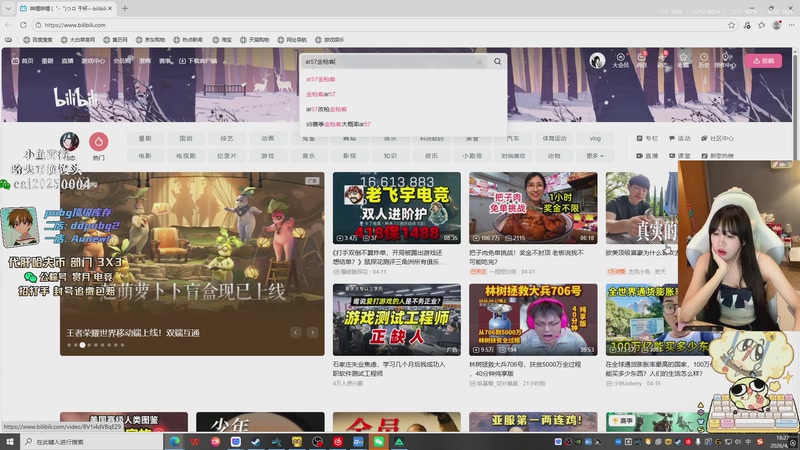Open the 动态 feed icon
800x450 pixels.
pyautogui.click(x=662, y=61)
